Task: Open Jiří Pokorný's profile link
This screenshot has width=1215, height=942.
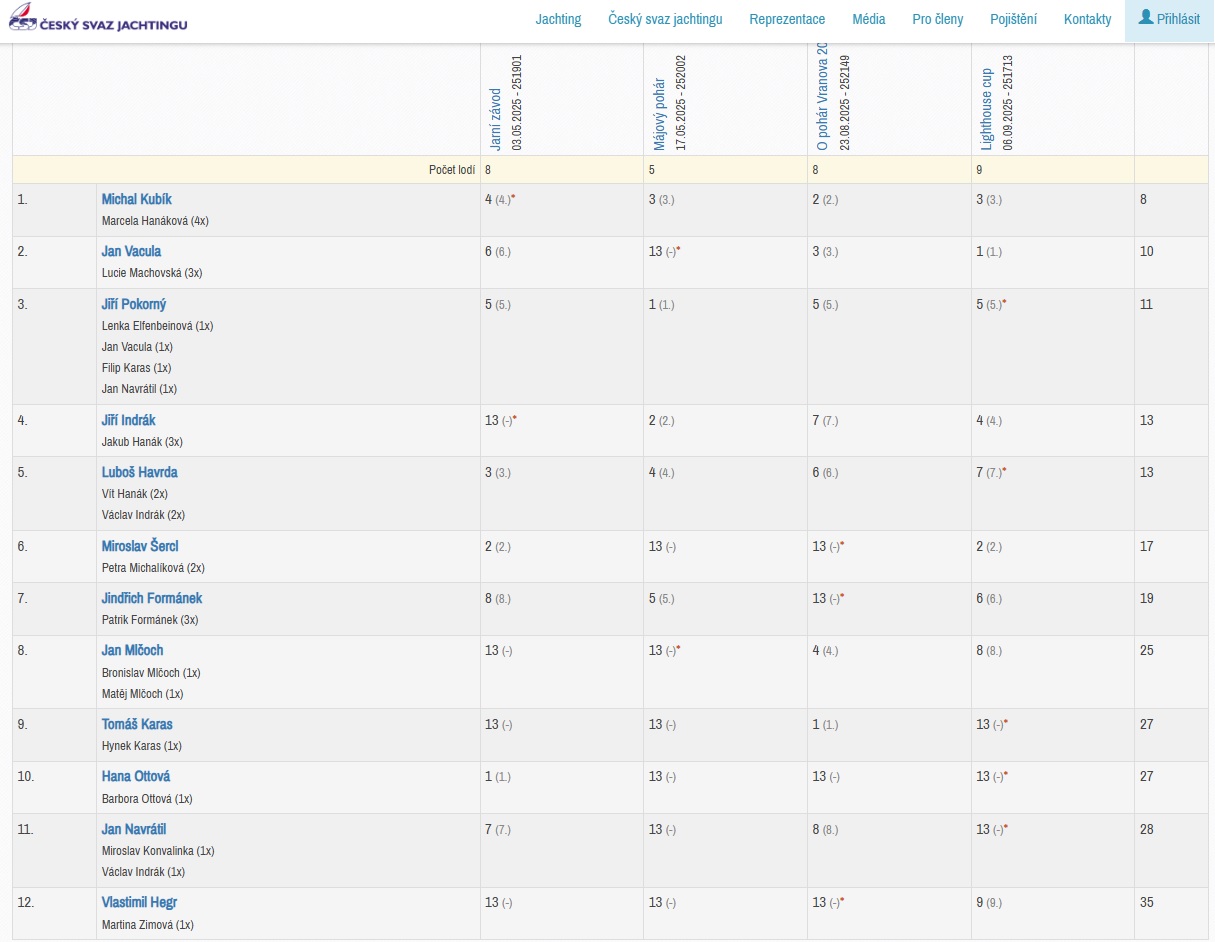Action: pyautogui.click(x=134, y=304)
